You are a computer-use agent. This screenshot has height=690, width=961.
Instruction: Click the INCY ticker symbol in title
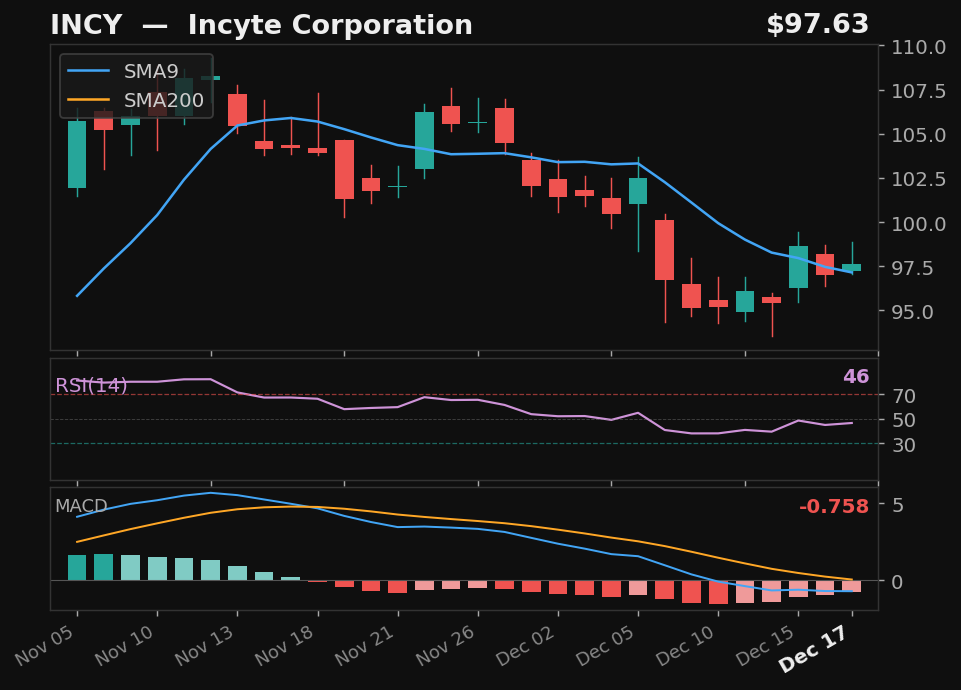pos(86,25)
